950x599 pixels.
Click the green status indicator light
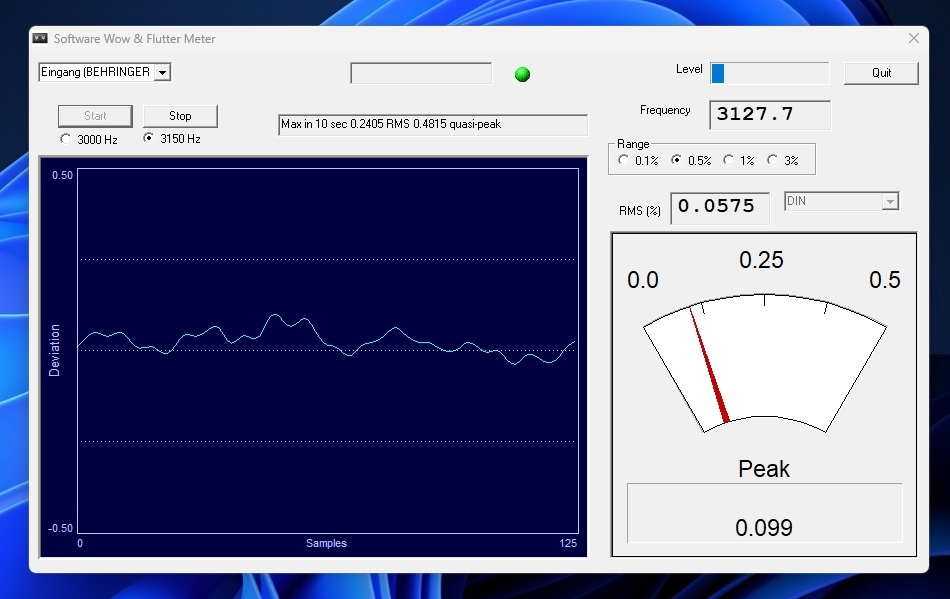tap(522, 74)
